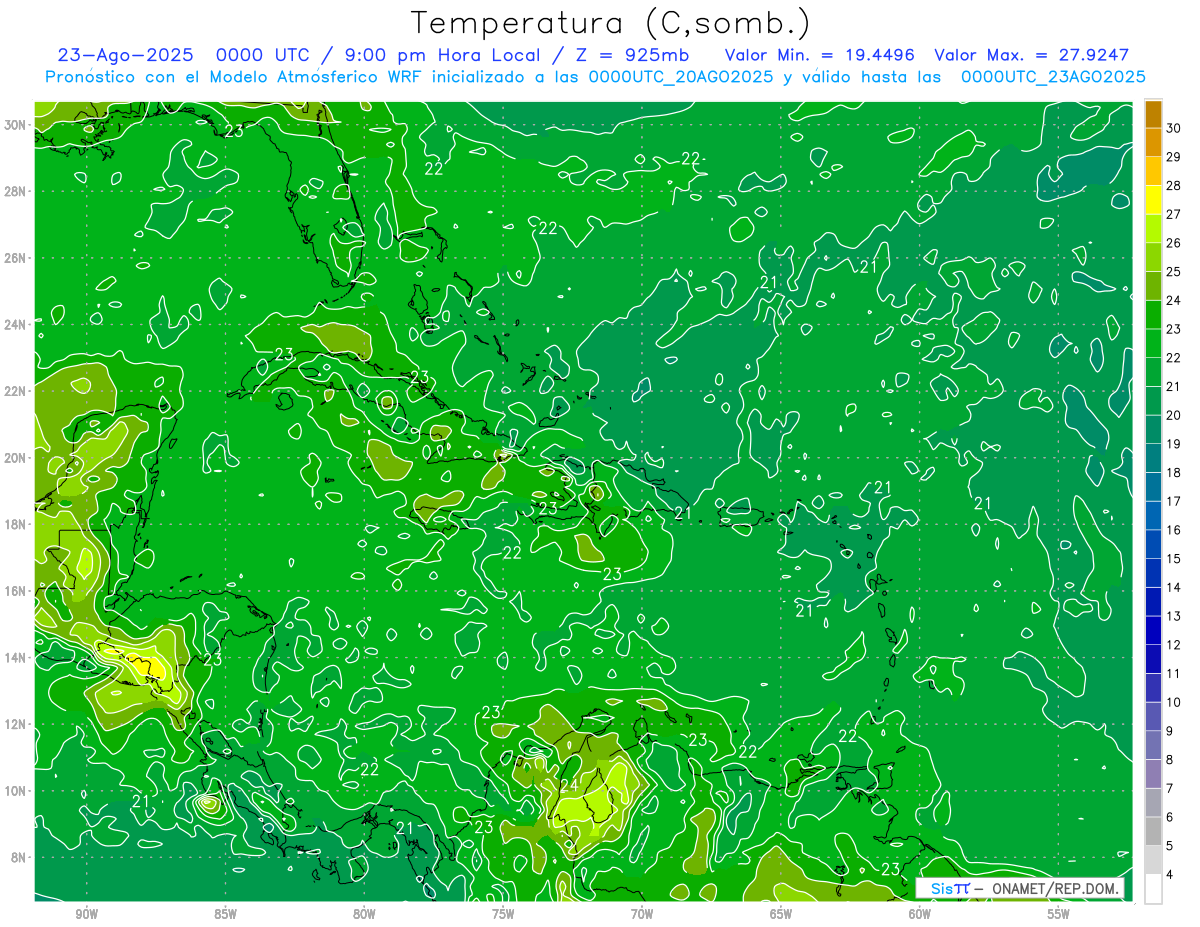Select the dark blue swatch between 12 and 13
This screenshot has height=927, width=1200.
coord(1154,631)
